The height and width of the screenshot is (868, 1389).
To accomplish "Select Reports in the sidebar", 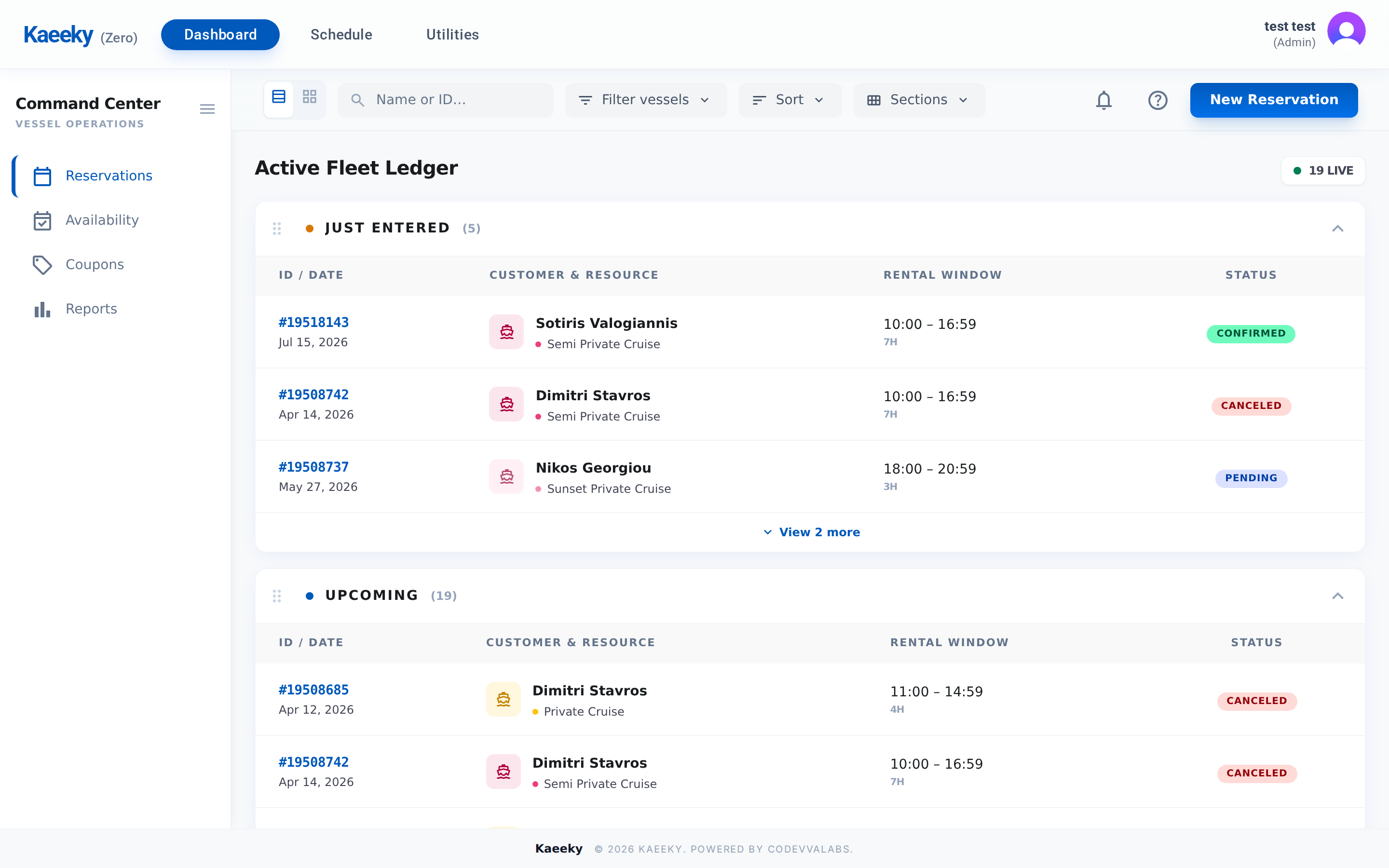I will [115, 309].
